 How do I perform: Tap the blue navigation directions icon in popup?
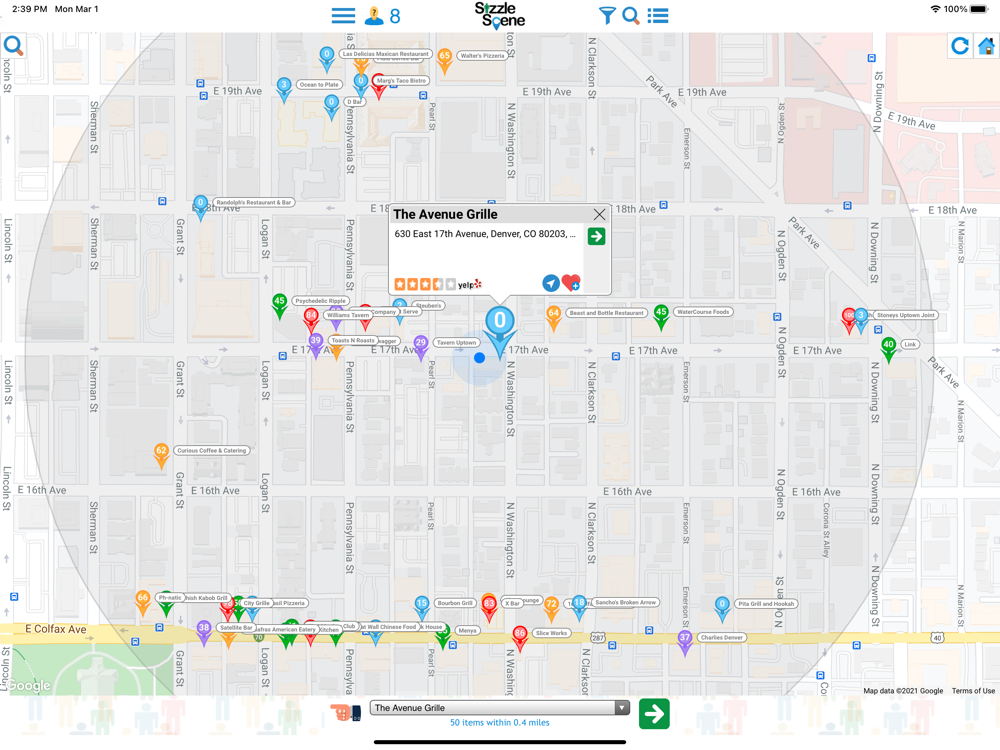(x=551, y=283)
